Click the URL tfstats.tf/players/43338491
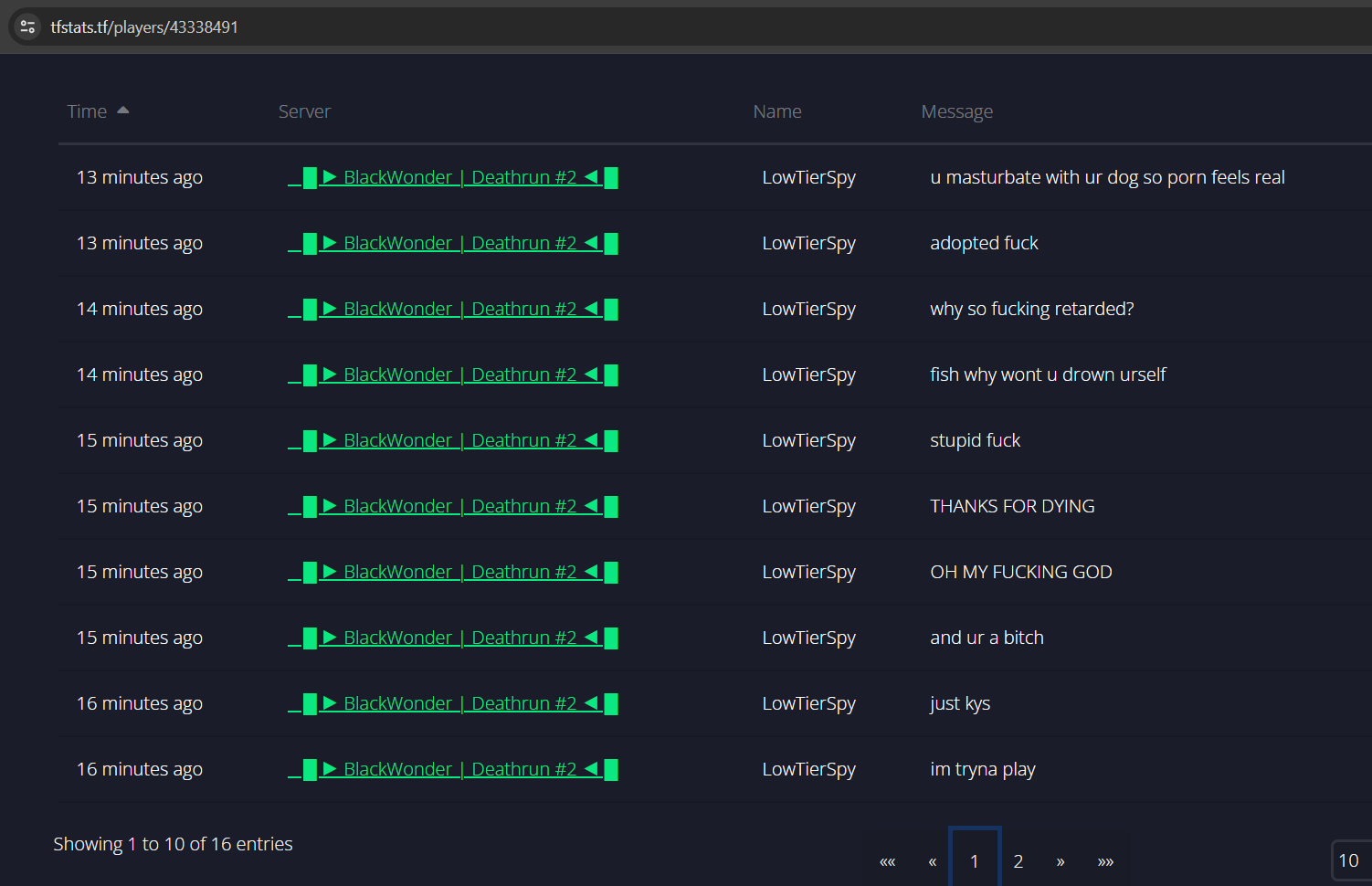Screen dimensions: 1372x886 point(144,27)
